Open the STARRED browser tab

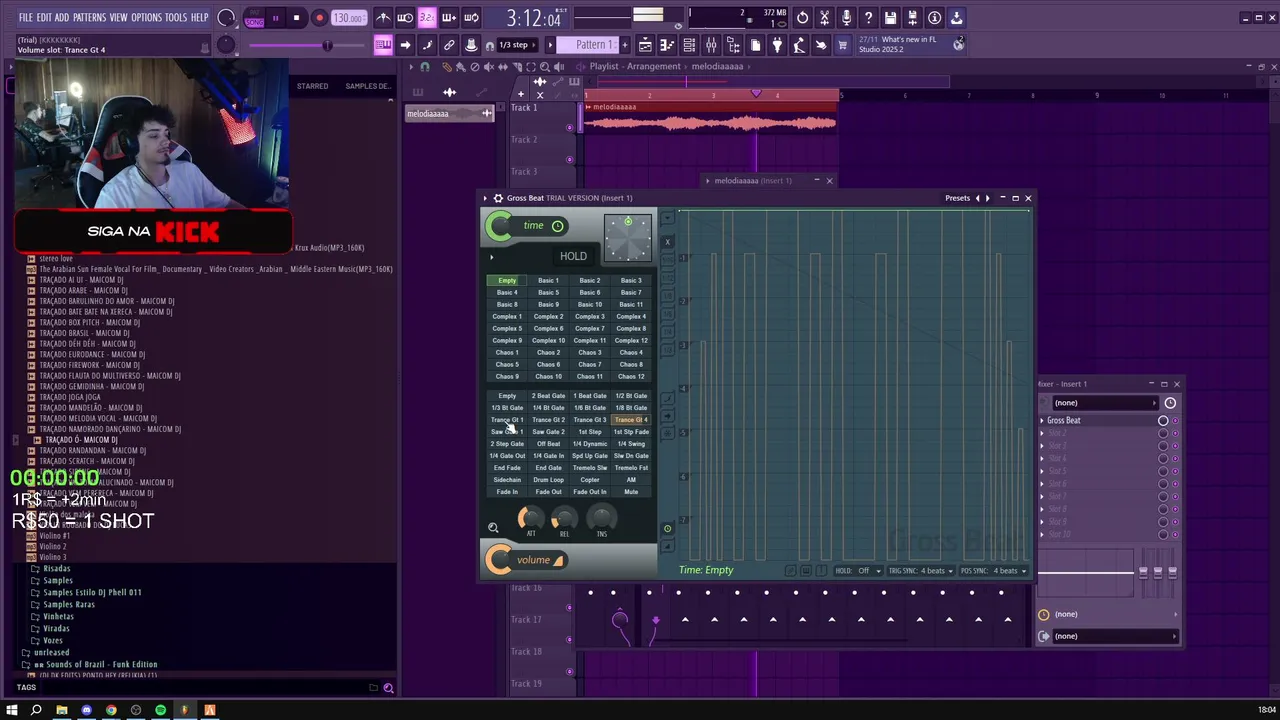(312, 86)
